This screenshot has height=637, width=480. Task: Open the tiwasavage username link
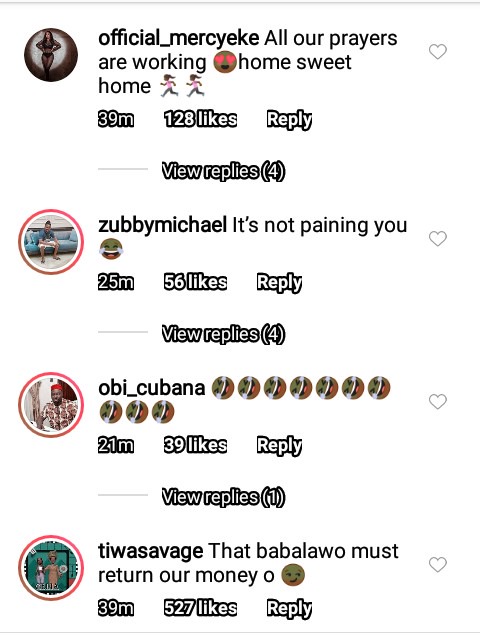(151, 552)
